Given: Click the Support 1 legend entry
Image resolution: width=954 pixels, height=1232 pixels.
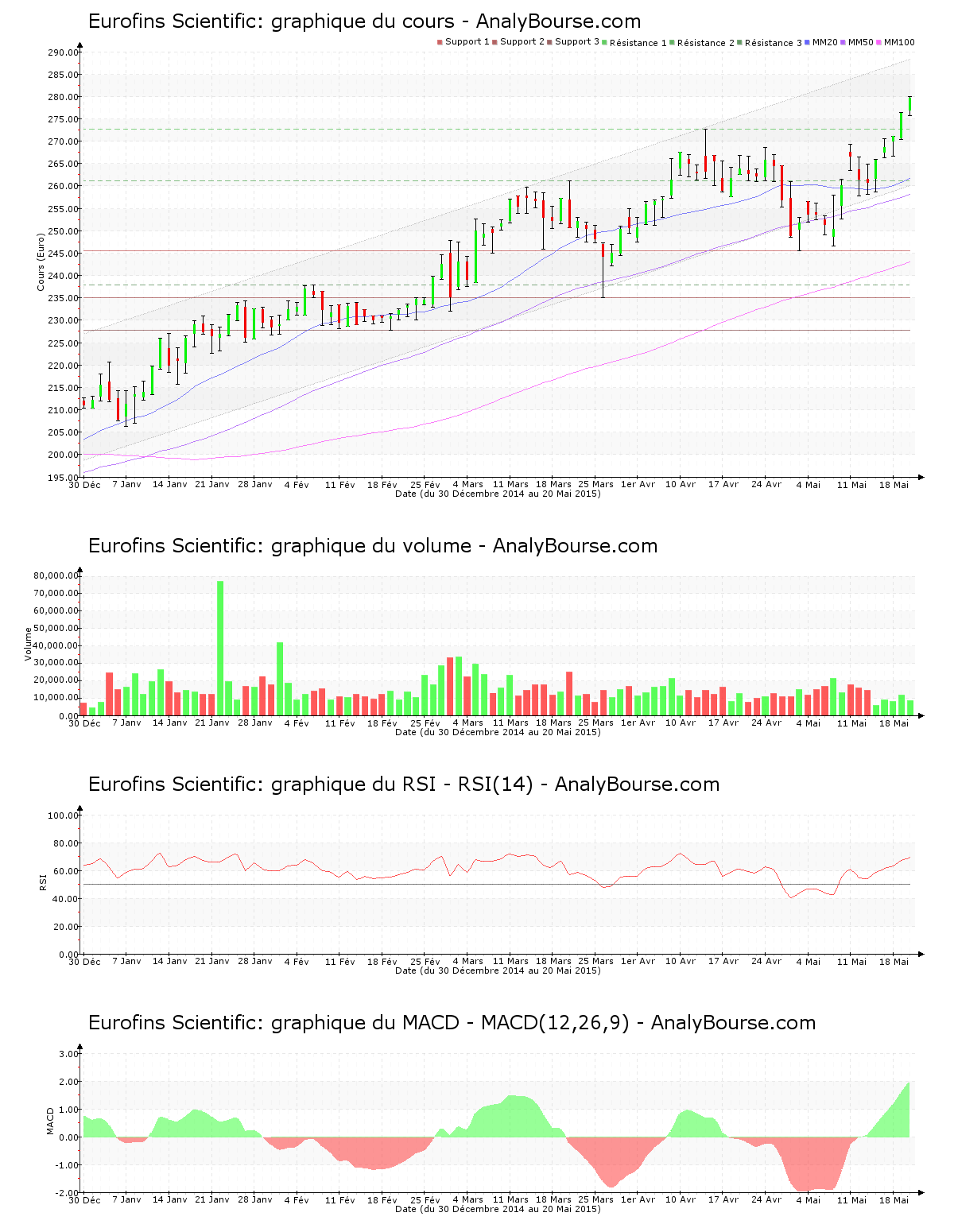Looking at the screenshot, I should 463,42.
